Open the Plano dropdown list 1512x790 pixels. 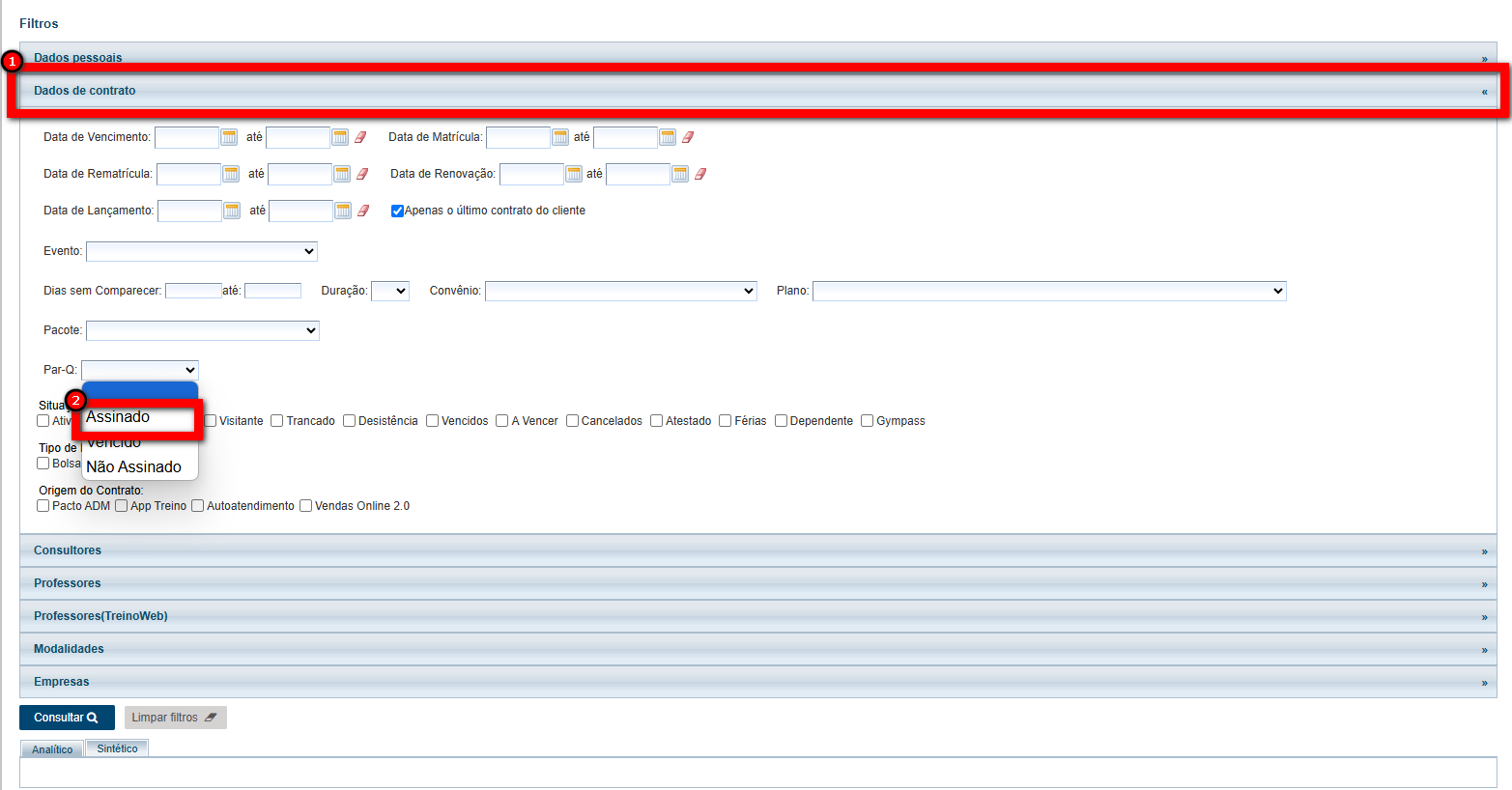pos(1049,291)
